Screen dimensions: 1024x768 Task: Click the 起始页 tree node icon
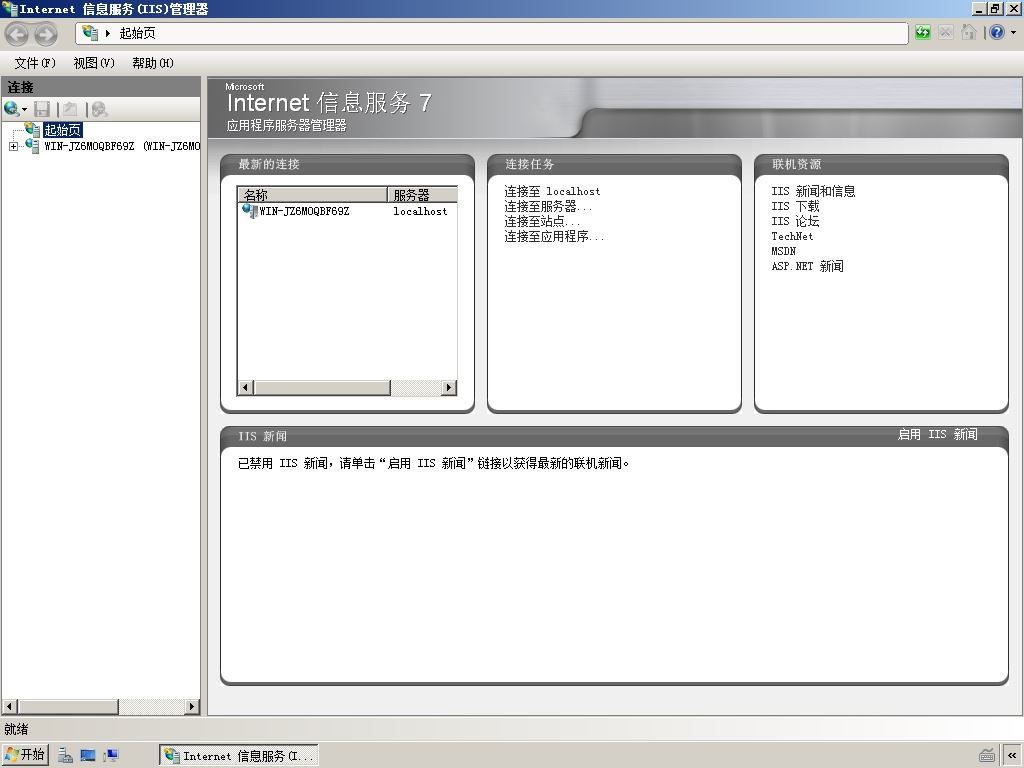tap(32, 129)
